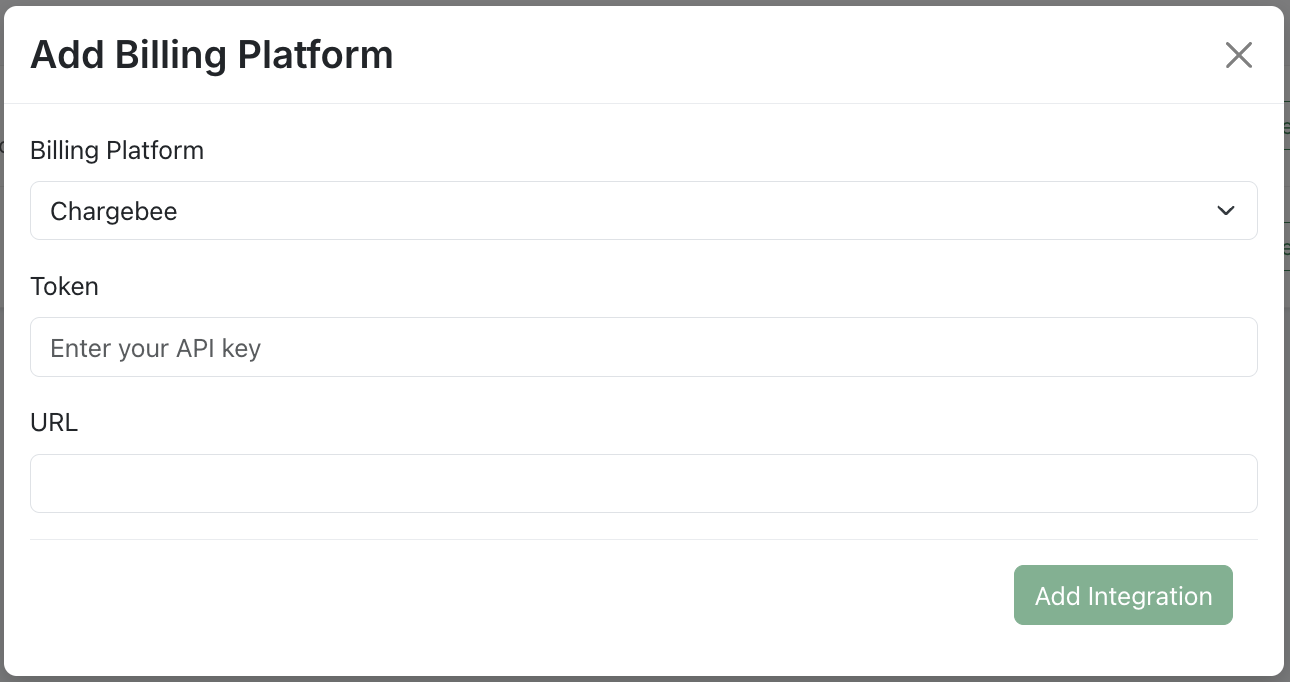1290x682 pixels.
Task: Dismiss the modal using the X icon
Action: pyautogui.click(x=1238, y=55)
